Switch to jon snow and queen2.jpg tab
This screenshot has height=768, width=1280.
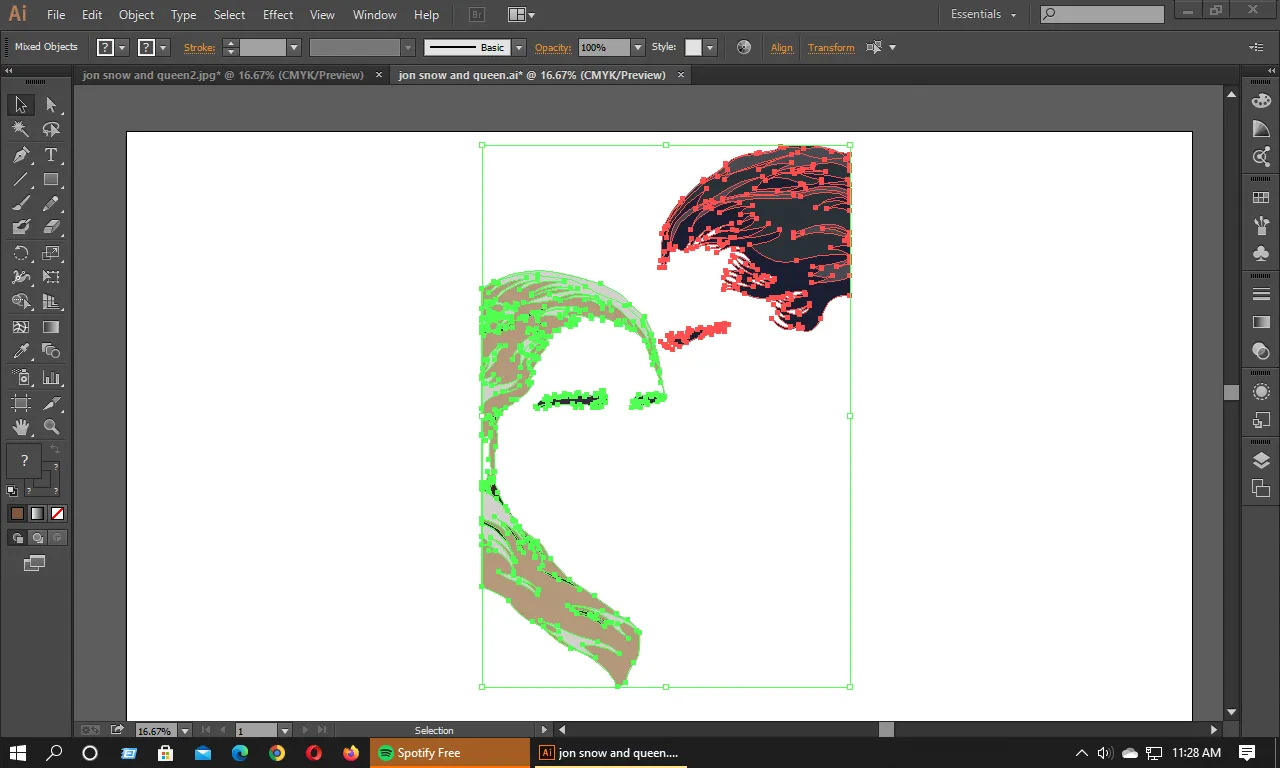click(x=223, y=75)
